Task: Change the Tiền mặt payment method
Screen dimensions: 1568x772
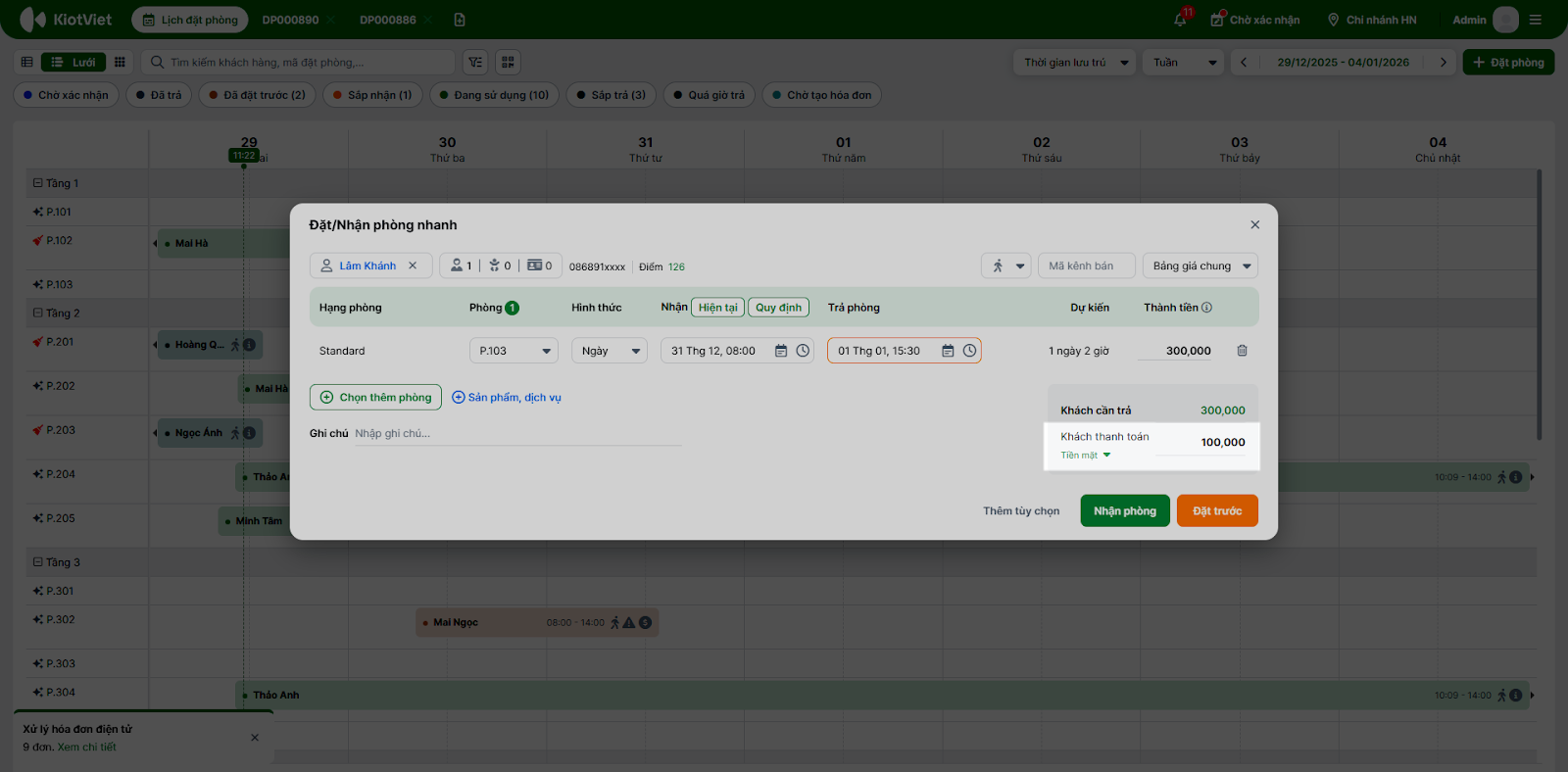Action: [x=1086, y=456]
